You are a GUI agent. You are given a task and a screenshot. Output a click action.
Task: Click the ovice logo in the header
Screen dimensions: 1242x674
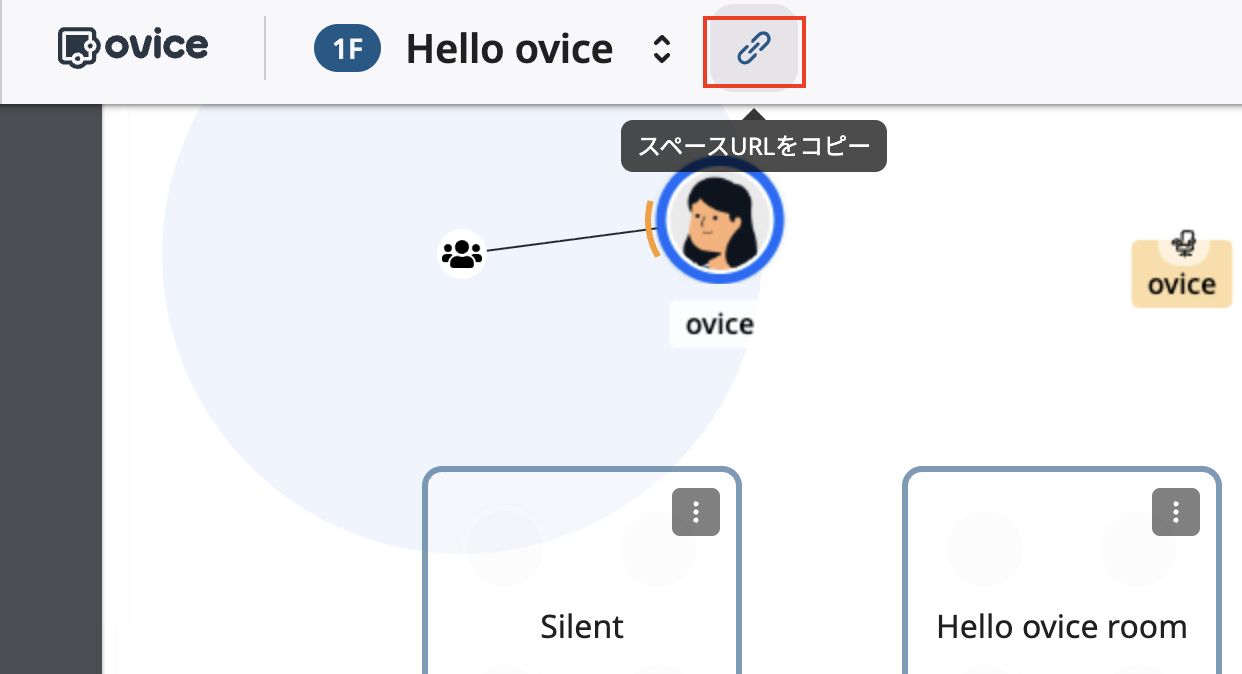pos(131,46)
